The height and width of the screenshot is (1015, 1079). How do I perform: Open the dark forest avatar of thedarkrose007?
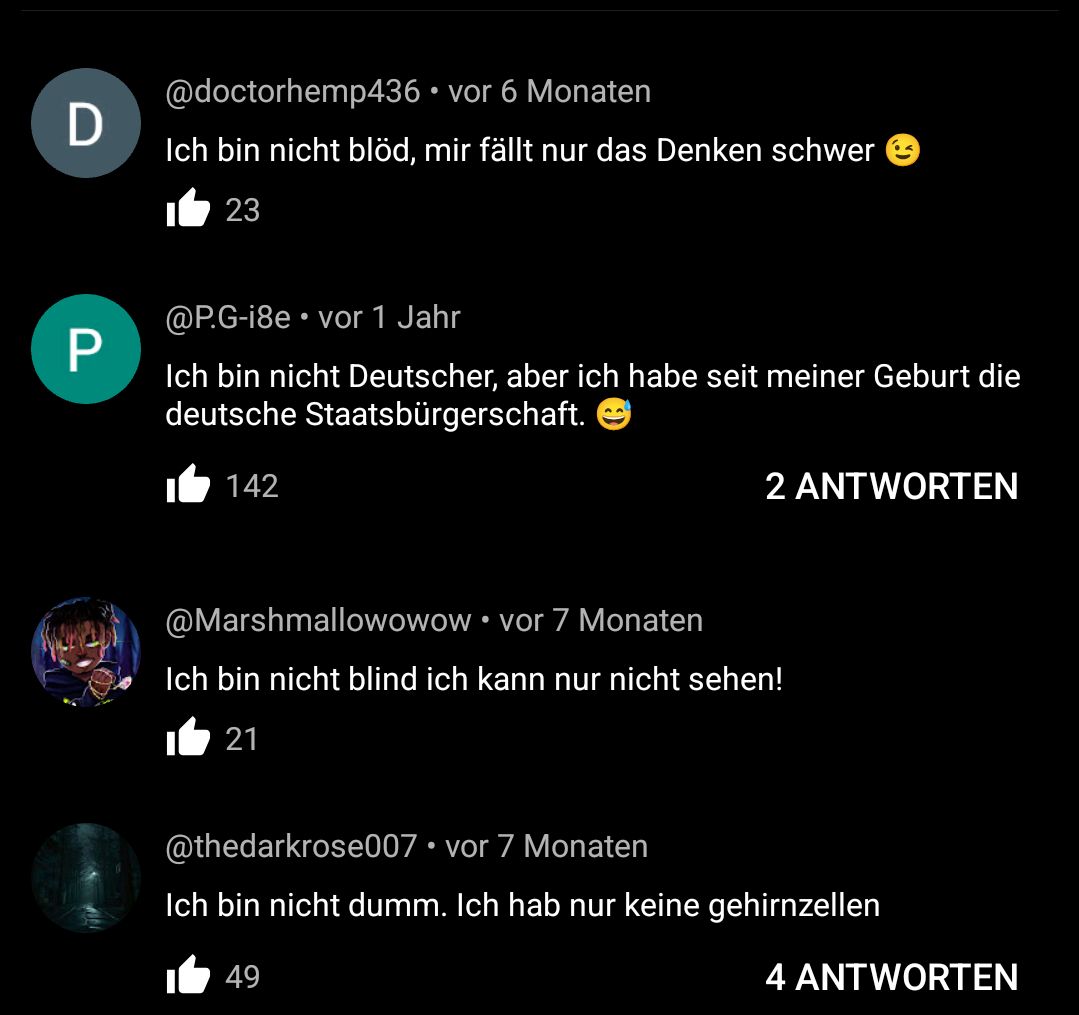(x=86, y=877)
